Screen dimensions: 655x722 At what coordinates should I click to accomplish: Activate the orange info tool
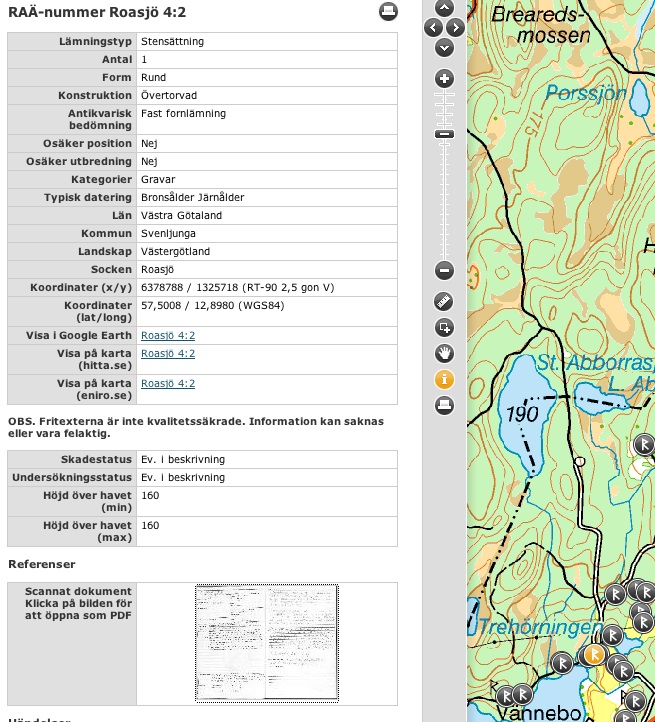[x=445, y=379]
